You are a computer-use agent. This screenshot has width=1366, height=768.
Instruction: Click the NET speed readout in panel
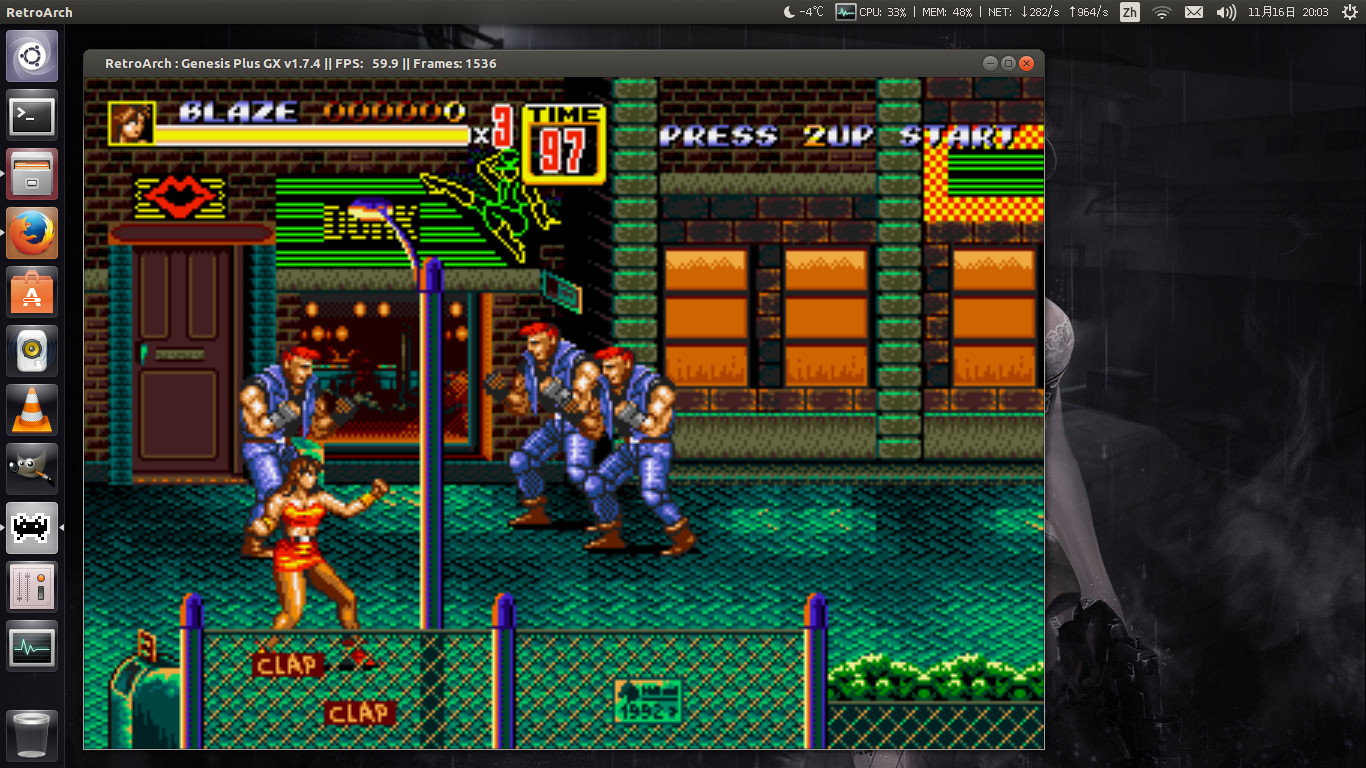pyautogui.click(x=1048, y=12)
